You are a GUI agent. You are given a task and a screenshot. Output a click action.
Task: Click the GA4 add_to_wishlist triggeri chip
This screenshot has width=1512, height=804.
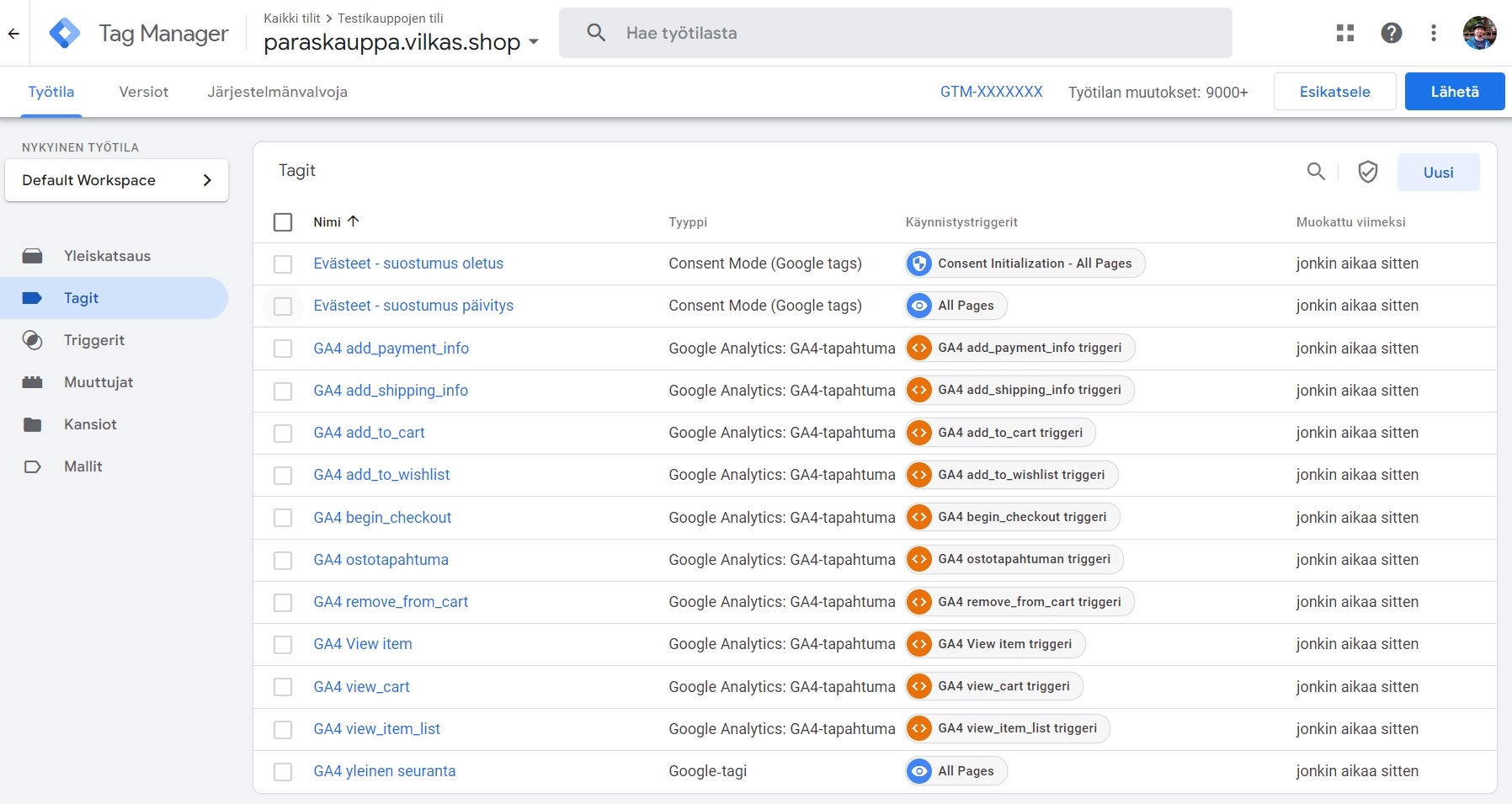(1012, 475)
